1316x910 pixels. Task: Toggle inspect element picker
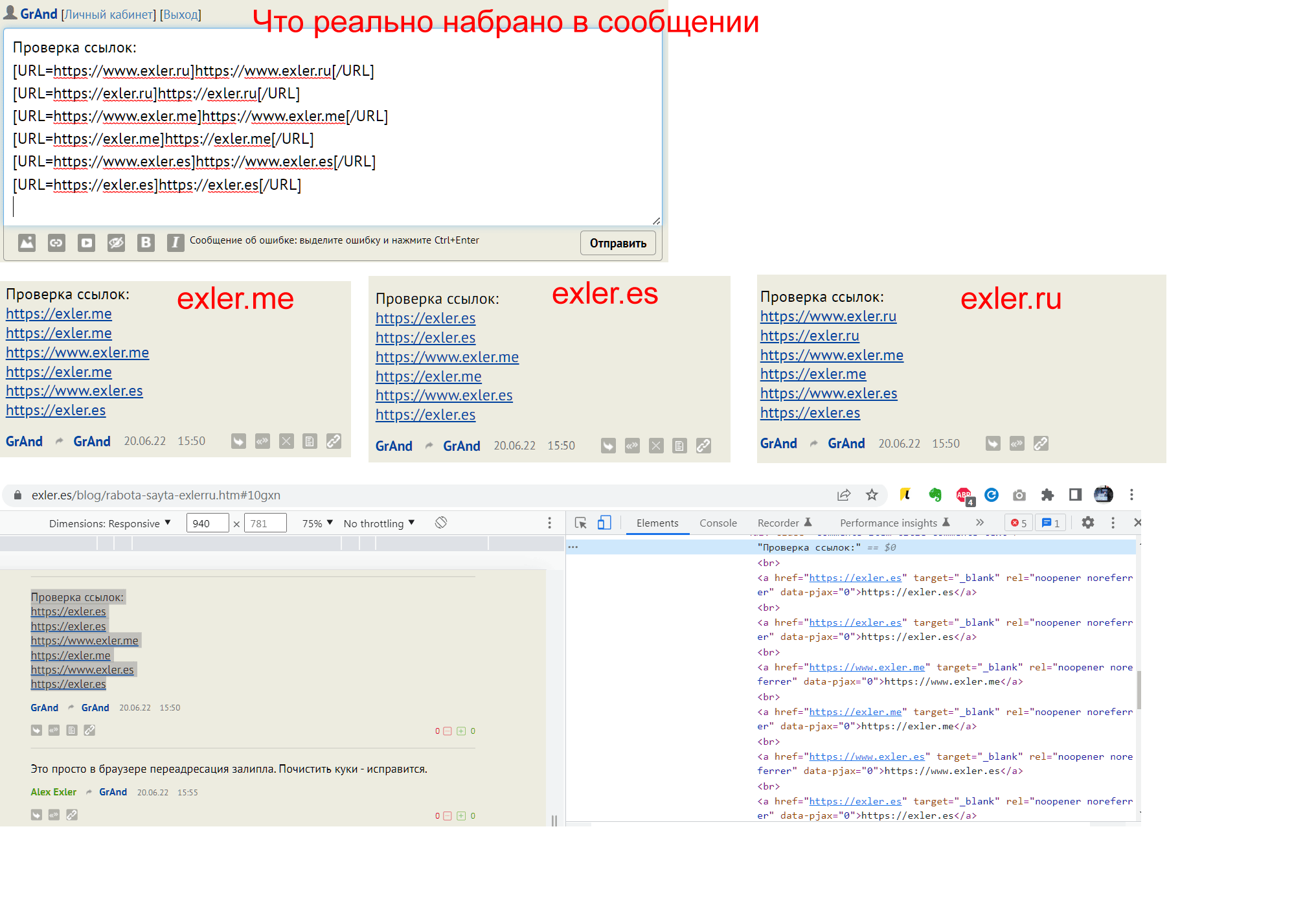click(580, 523)
